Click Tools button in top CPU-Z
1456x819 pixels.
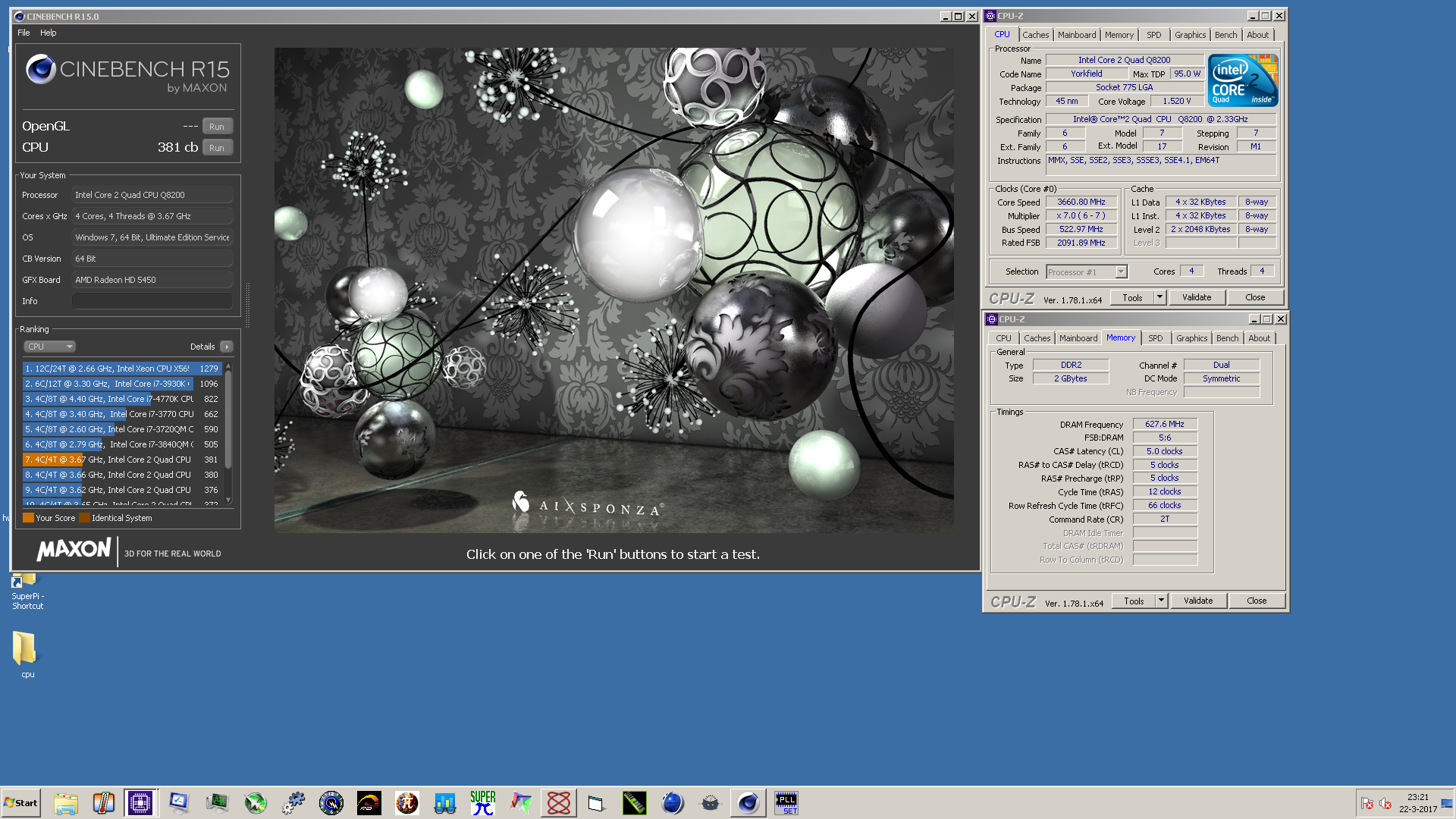(x=1132, y=298)
